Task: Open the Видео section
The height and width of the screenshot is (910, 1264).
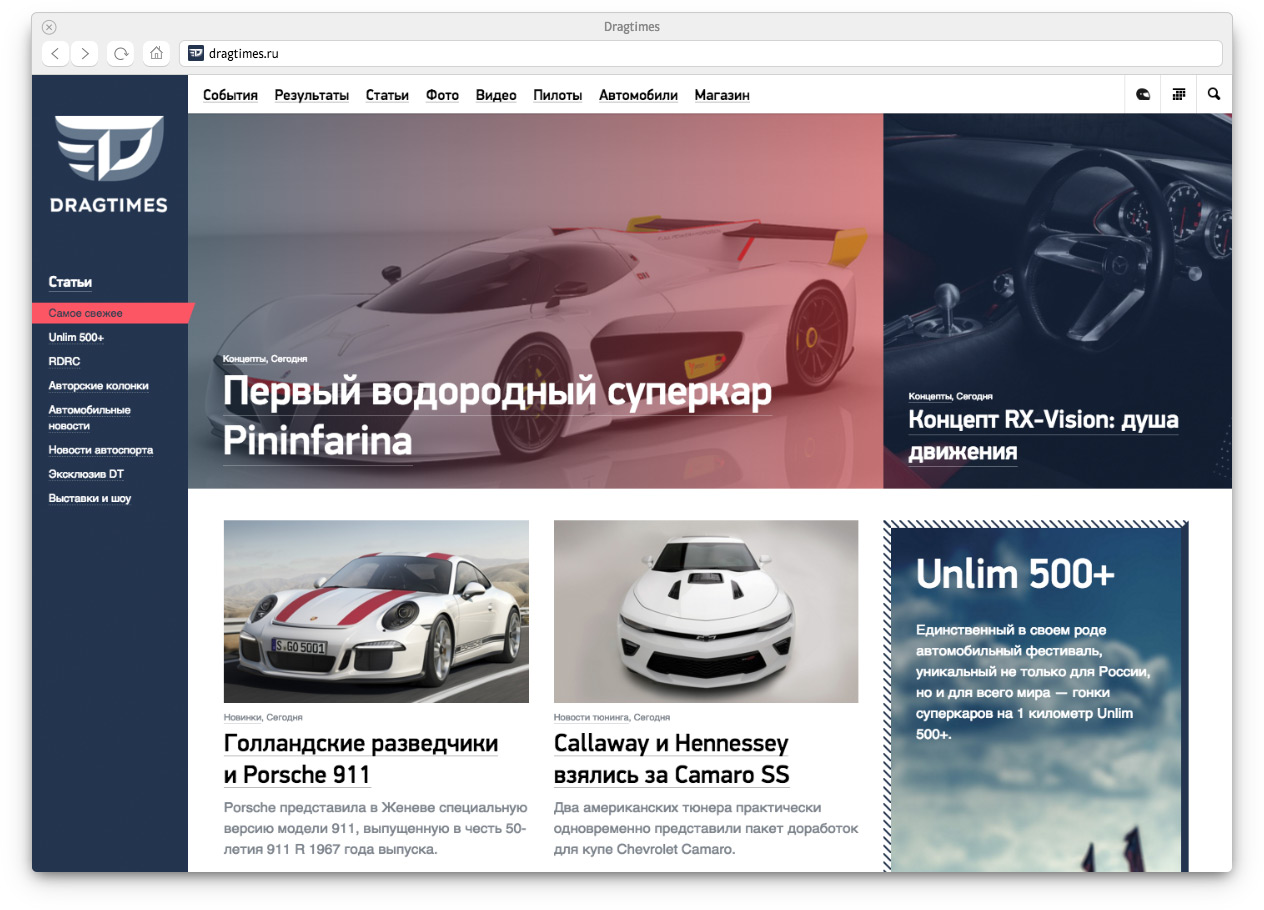Action: tap(495, 95)
